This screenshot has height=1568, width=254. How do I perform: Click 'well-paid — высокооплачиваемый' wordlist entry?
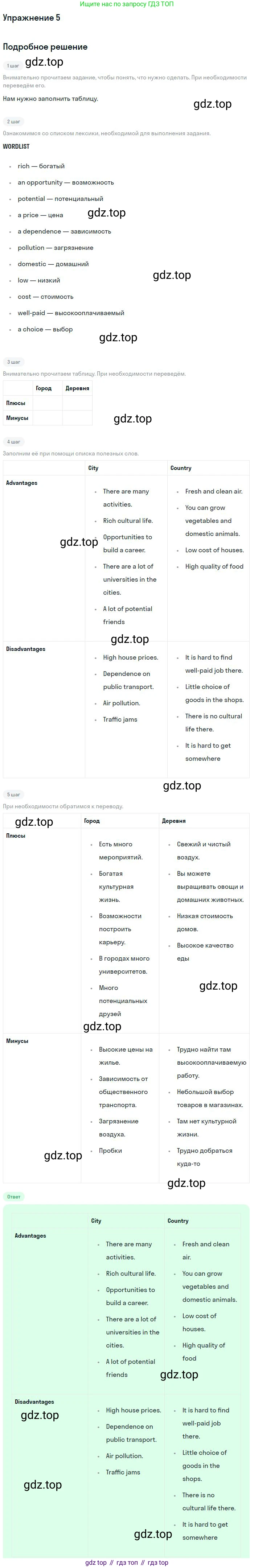[x=71, y=313]
